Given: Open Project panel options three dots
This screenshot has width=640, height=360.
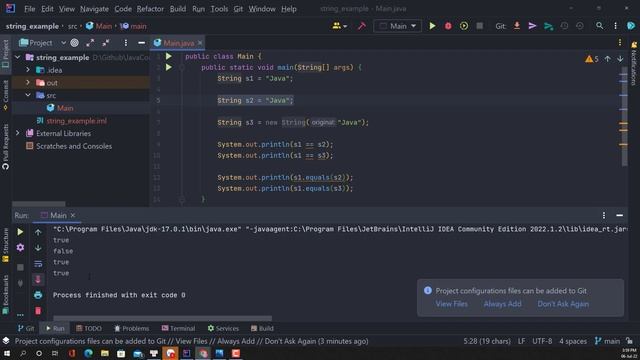Looking at the screenshot, I should 126,43.
